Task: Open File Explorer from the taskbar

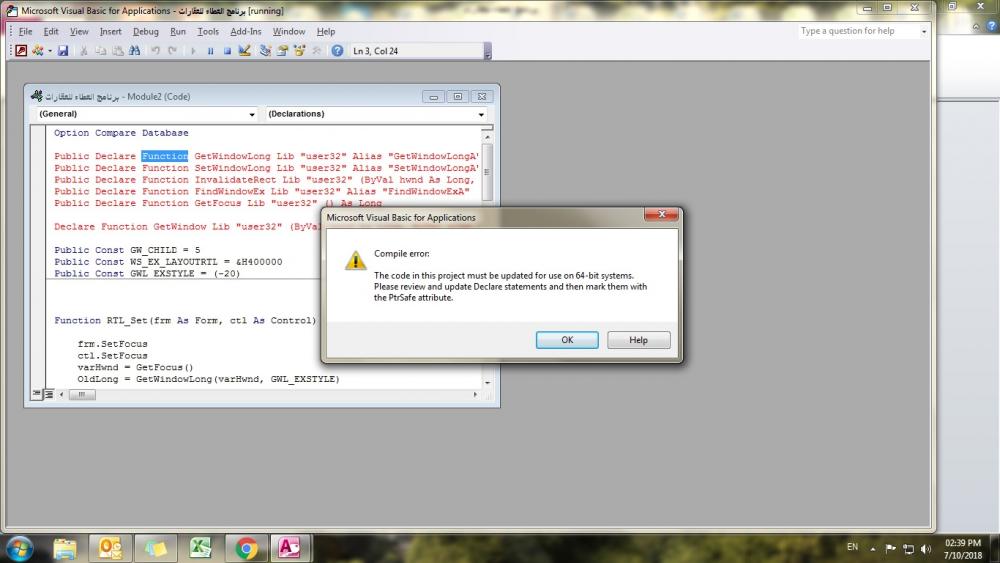Action: (64, 548)
